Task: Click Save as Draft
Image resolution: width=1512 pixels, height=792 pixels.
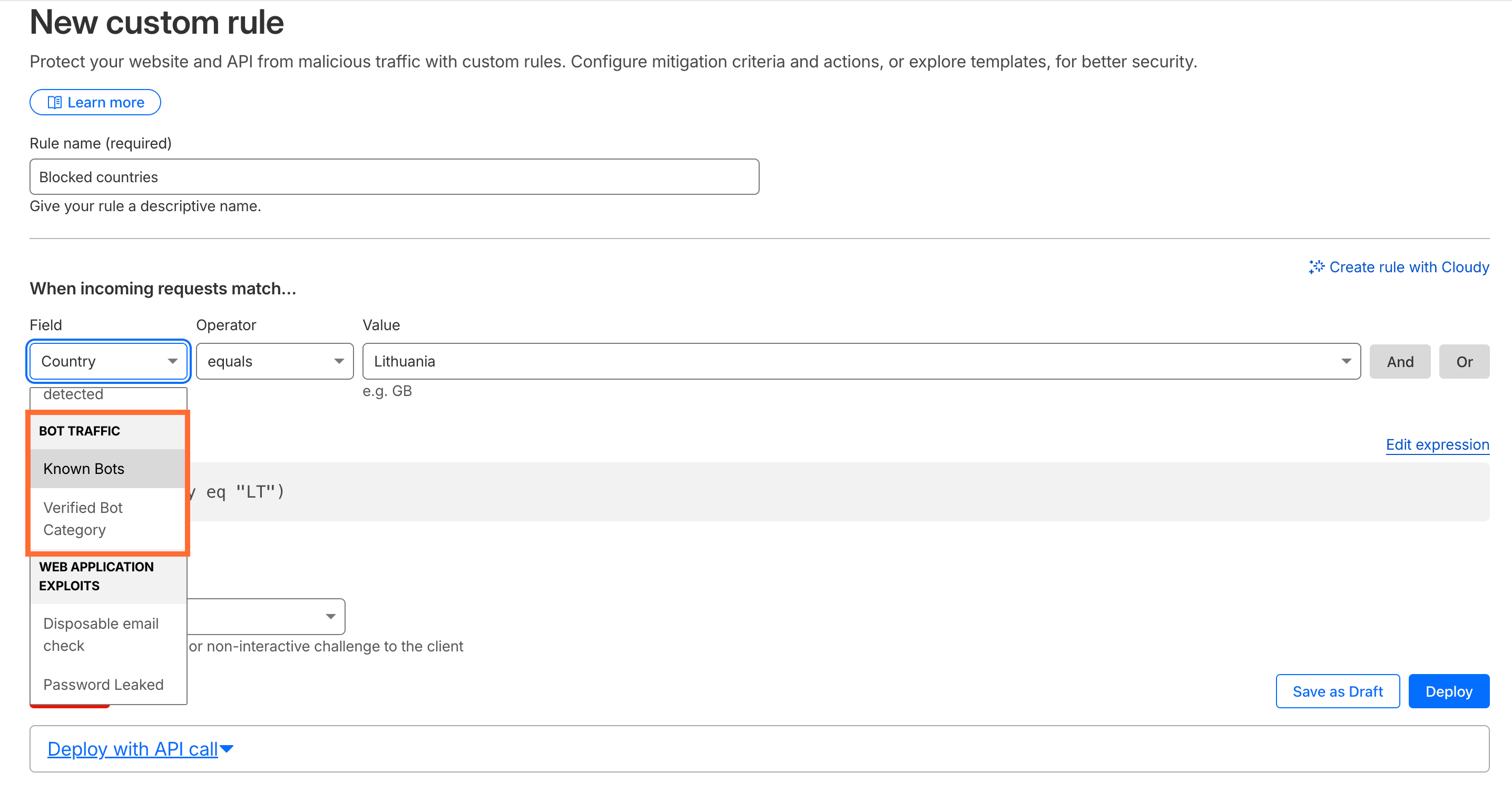Action: pos(1338,690)
